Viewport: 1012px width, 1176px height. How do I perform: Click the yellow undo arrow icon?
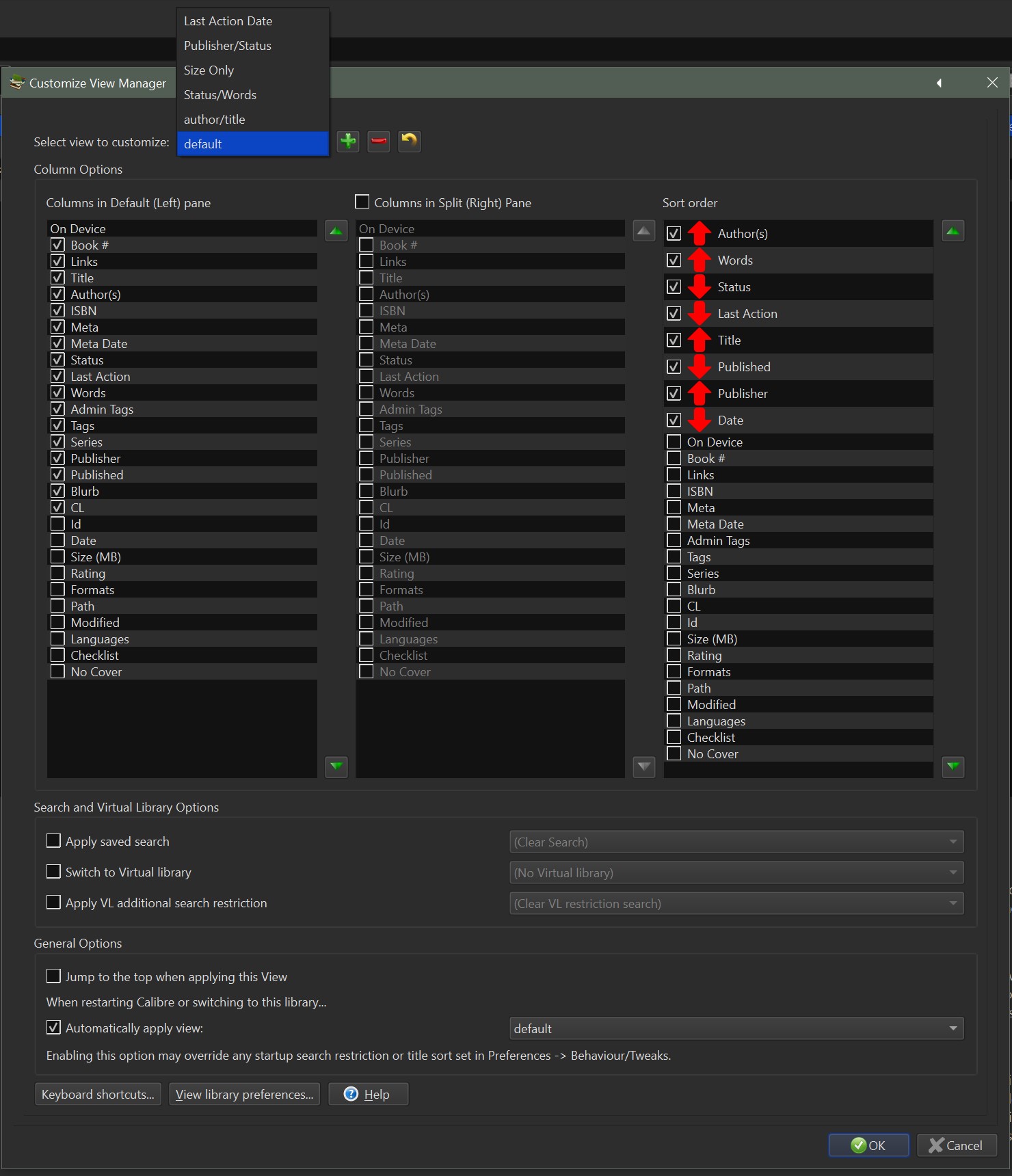click(409, 142)
